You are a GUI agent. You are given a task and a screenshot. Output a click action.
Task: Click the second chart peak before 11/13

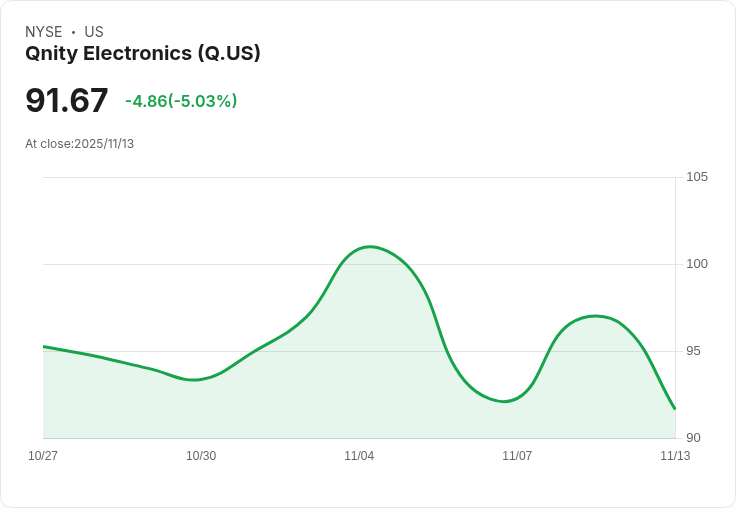[596, 316]
